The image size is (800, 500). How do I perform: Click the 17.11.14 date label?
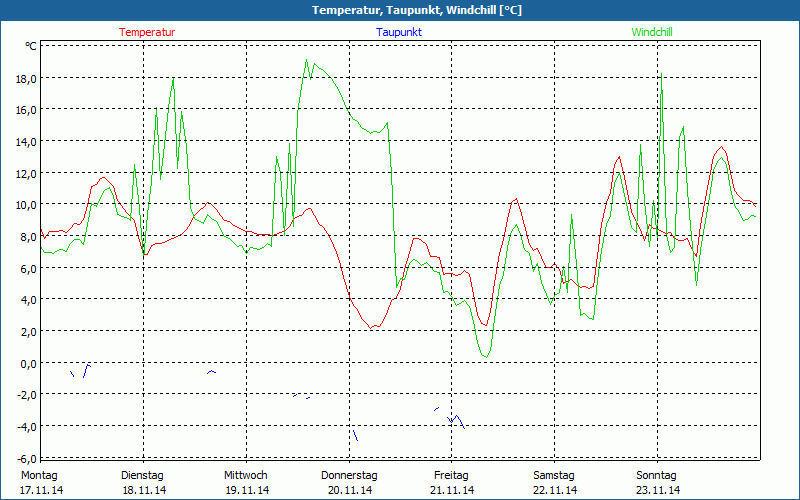point(42,490)
